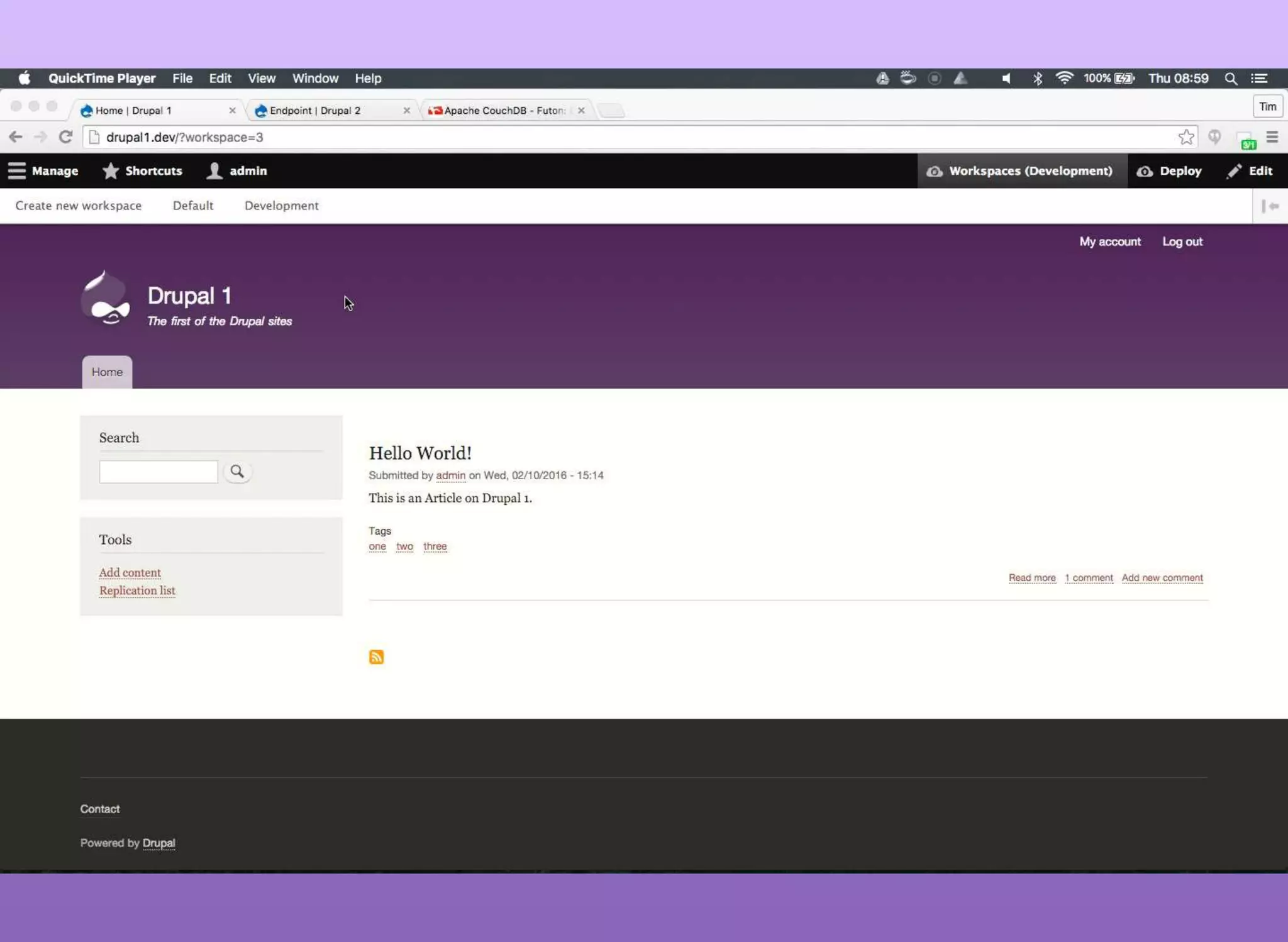Screen dimensions: 1288x942
Task: Open the RSS feed icon
Action: click(376, 657)
